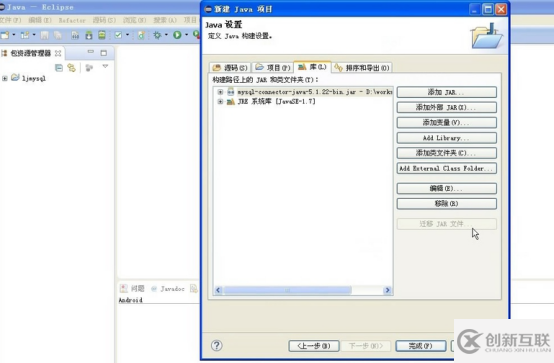This screenshot has width=554, height=363.
Task: Open the Run dropdown arrow in toolbar
Action: 186,35
